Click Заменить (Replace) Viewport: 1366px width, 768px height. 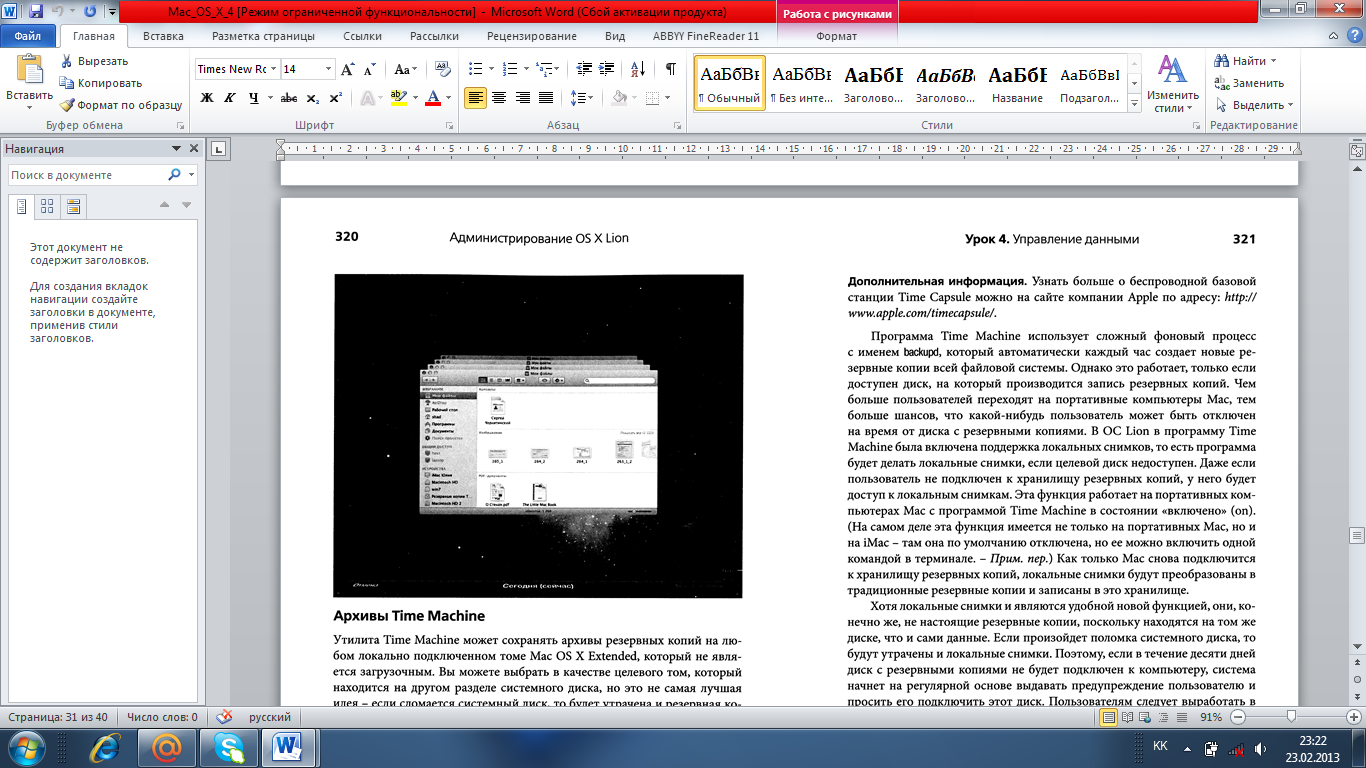[1249, 83]
